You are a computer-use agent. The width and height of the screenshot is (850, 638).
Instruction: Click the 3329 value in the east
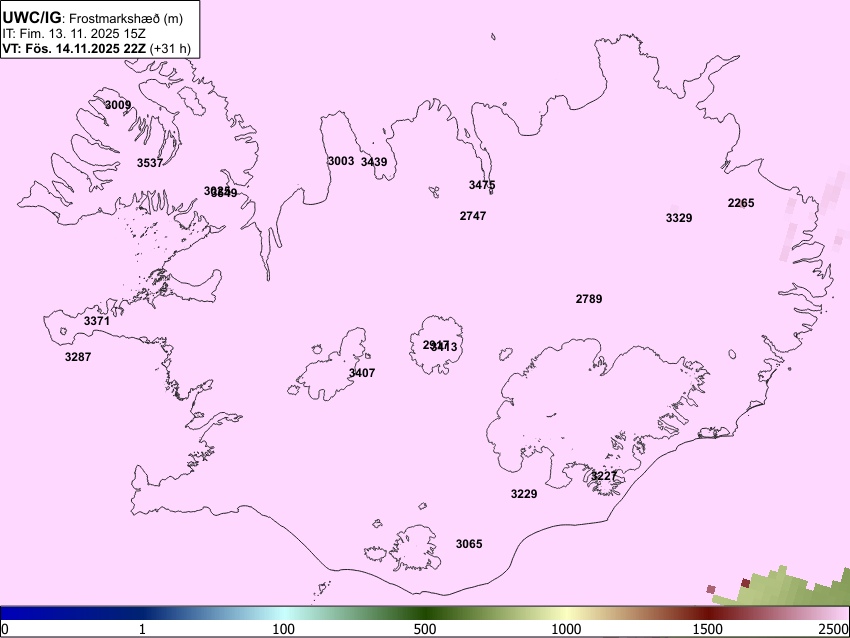point(679,218)
